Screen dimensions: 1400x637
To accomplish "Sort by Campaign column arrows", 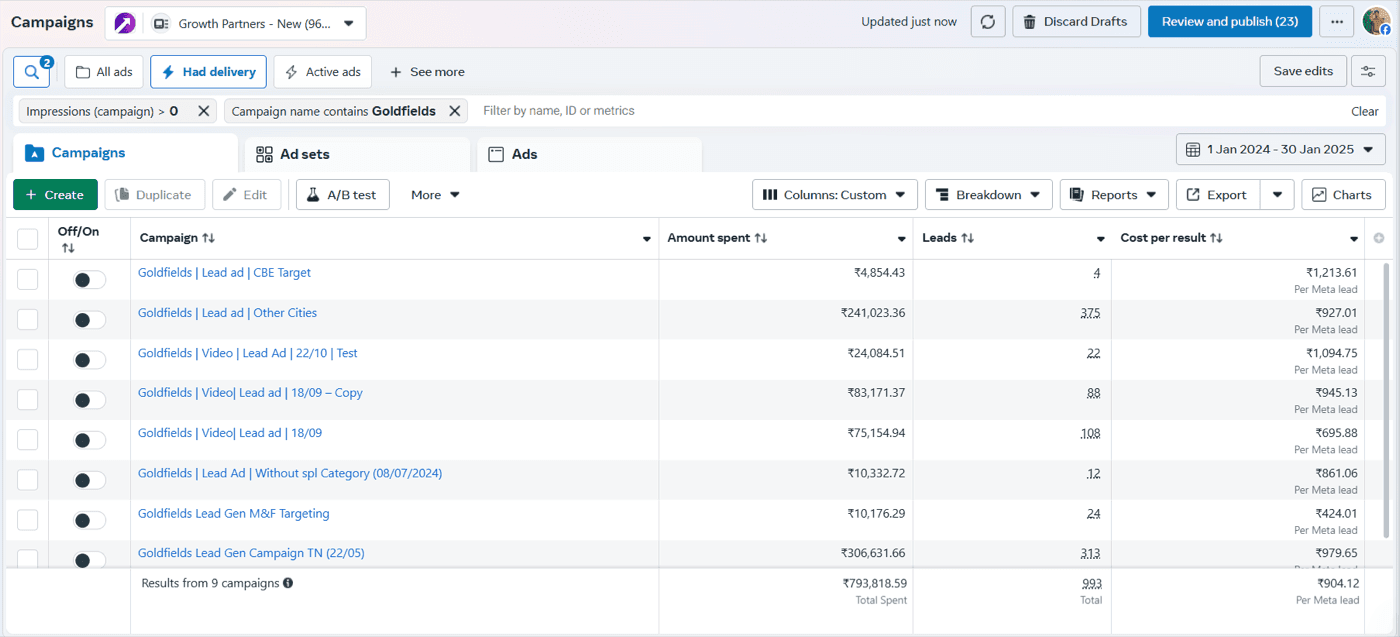I will point(208,238).
